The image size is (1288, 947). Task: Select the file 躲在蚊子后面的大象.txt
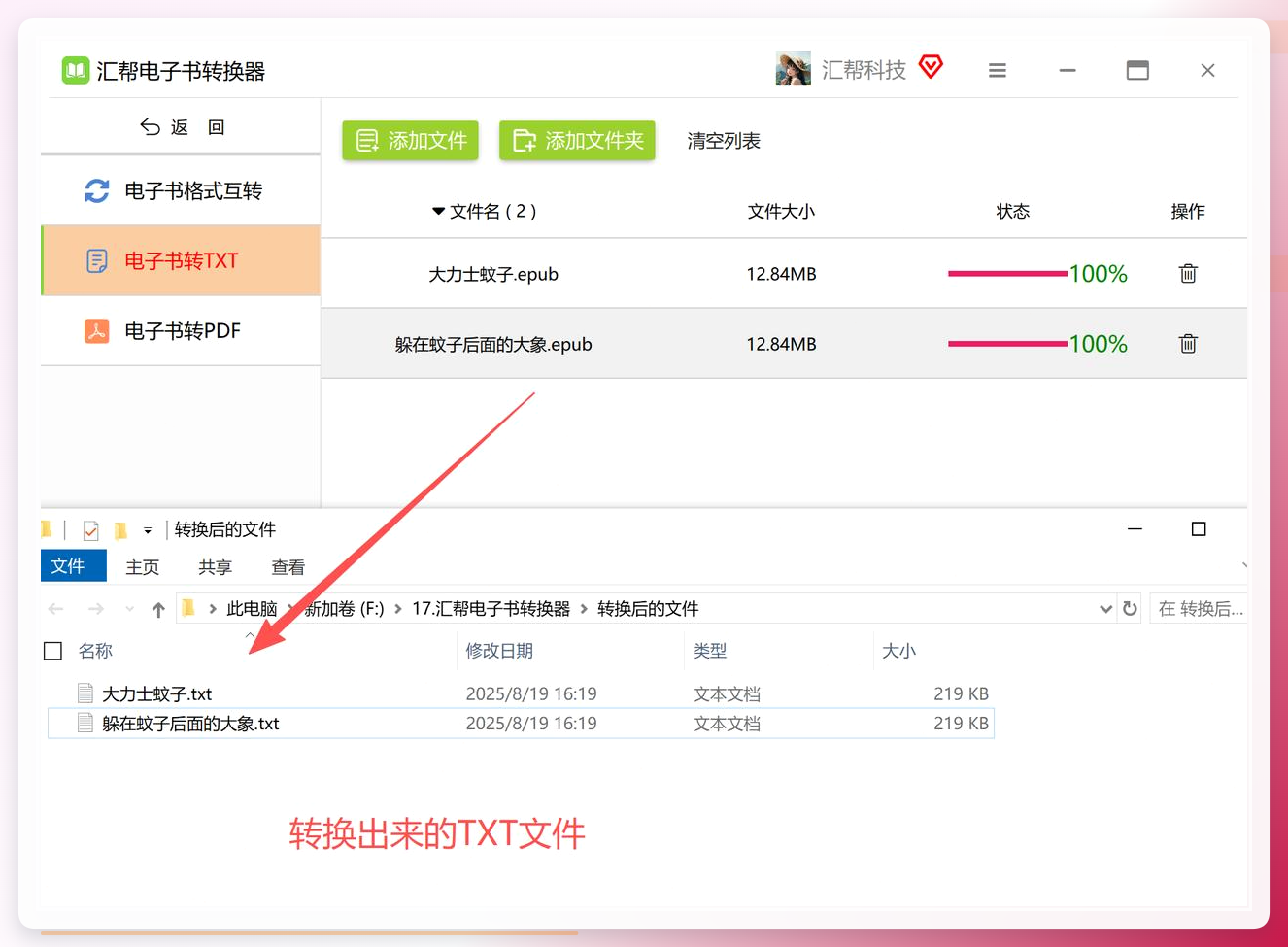190,724
